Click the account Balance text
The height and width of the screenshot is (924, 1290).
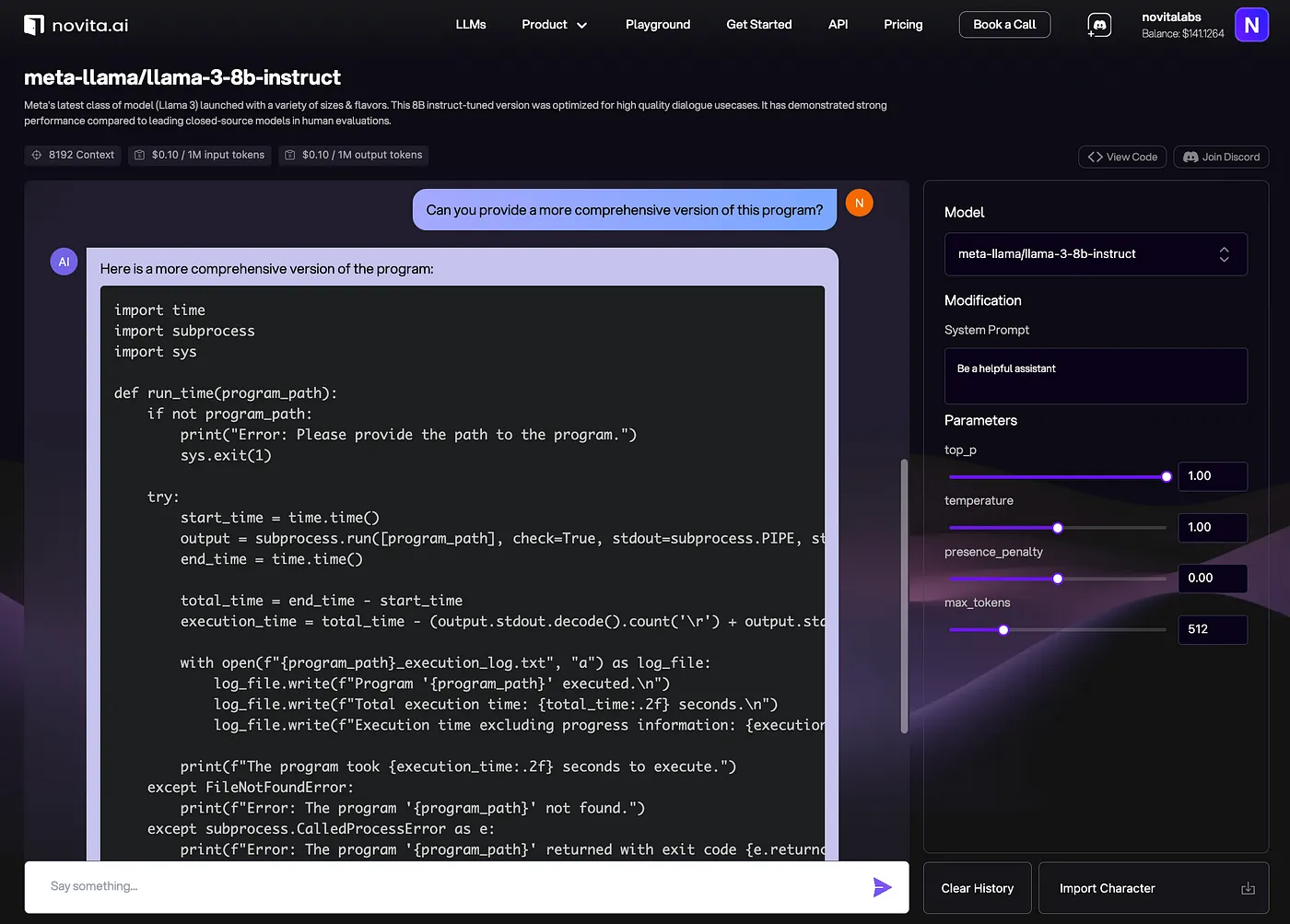(x=1183, y=34)
